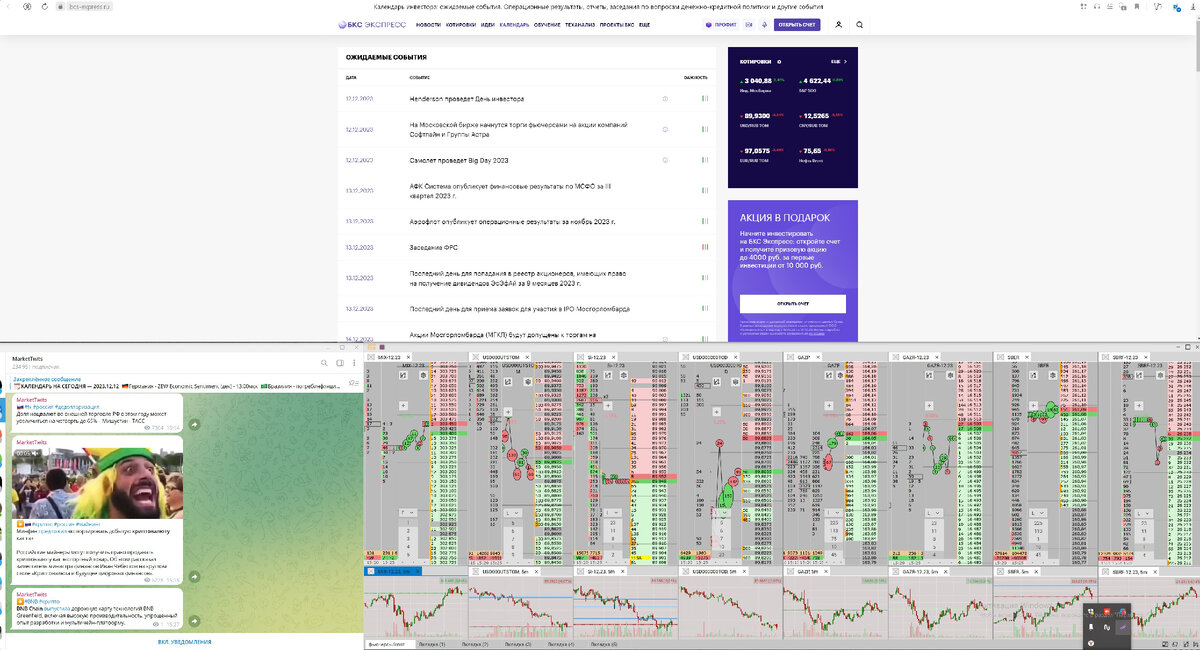Open the Telegram three-dot menu for MarketTwits

[x=355, y=361]
